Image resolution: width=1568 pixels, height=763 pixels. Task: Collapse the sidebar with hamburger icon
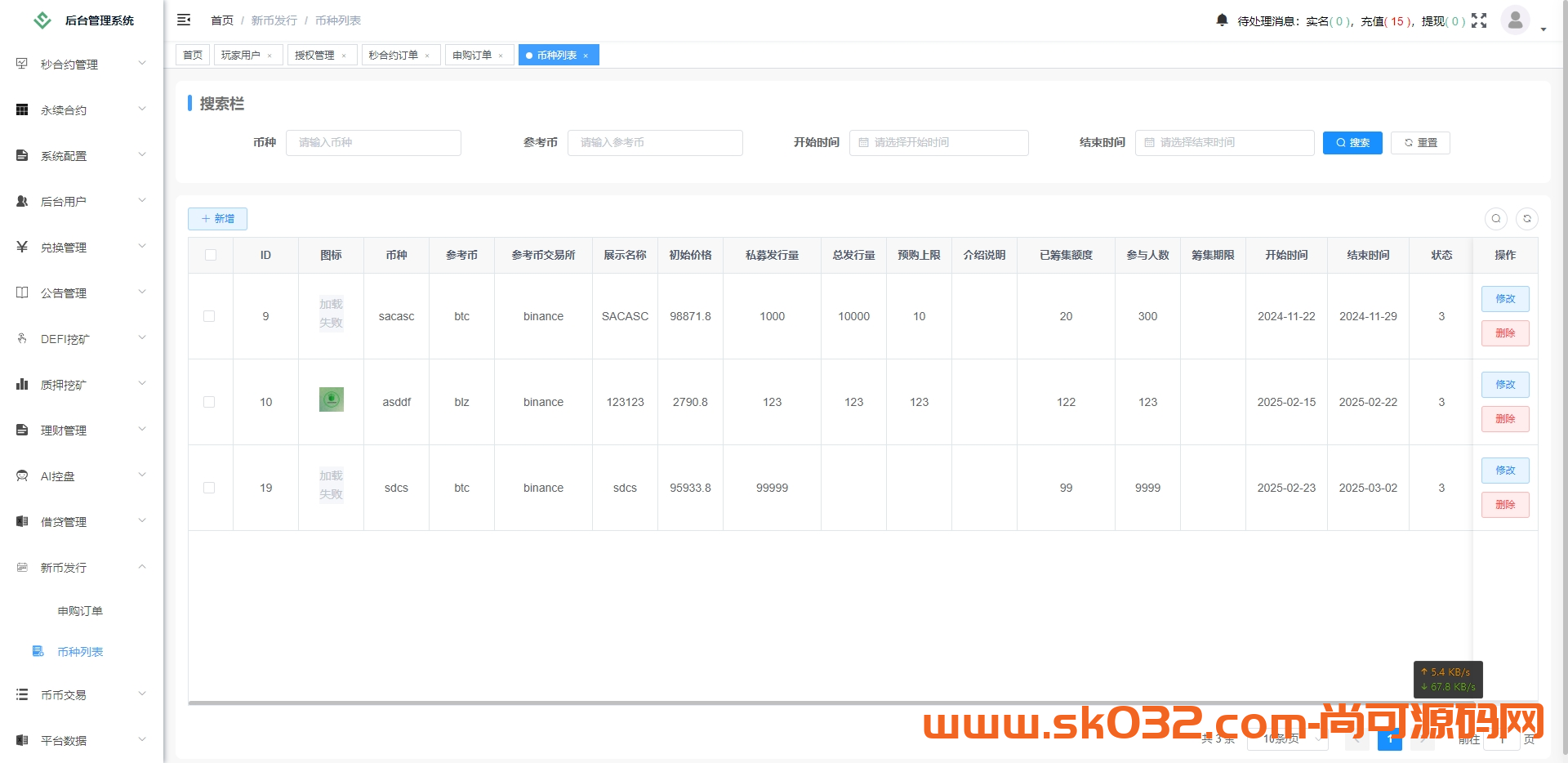click(184, 20)
